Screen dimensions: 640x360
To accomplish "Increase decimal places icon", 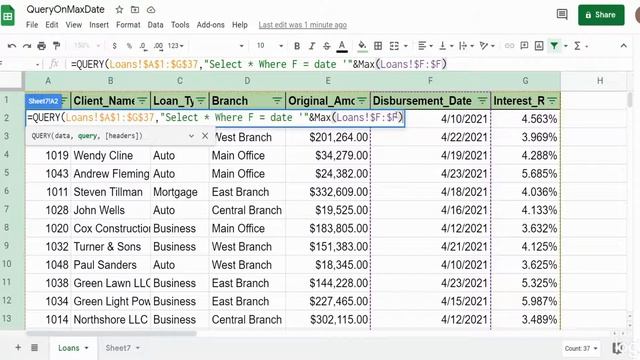I will (x=158, y=46).
